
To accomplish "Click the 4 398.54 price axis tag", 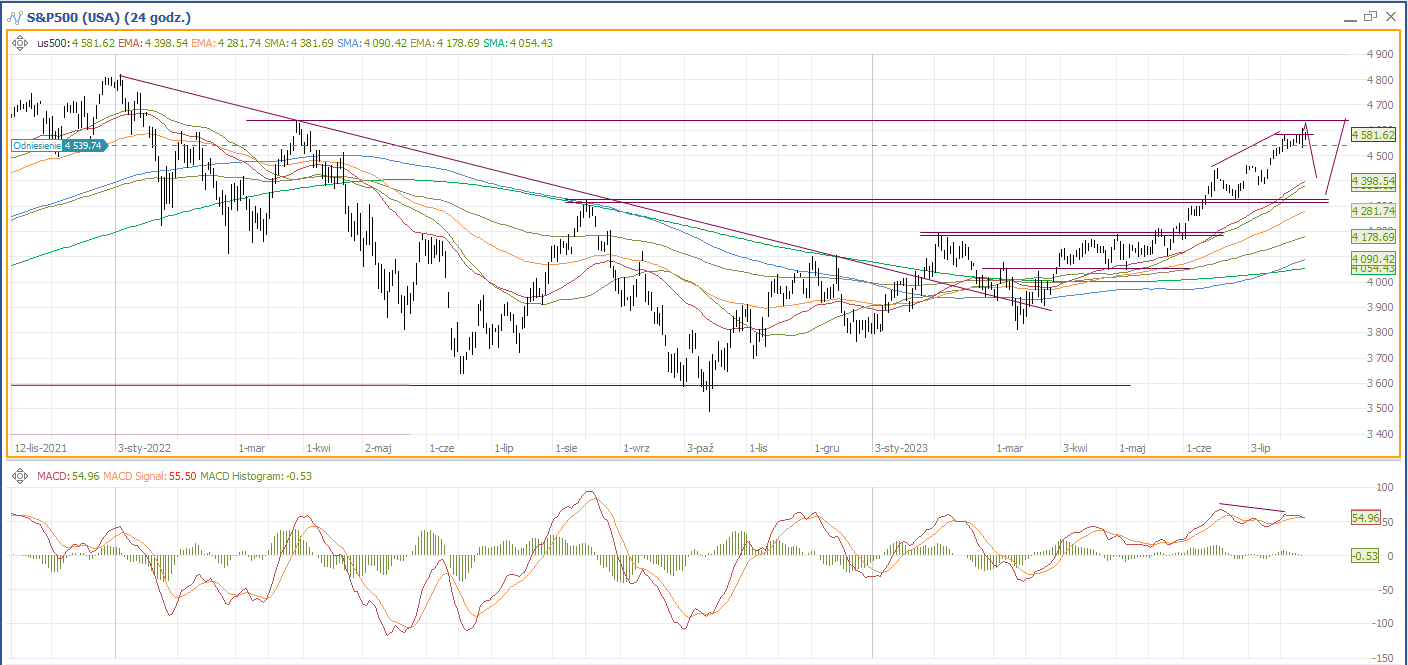I will point(1373,181).
